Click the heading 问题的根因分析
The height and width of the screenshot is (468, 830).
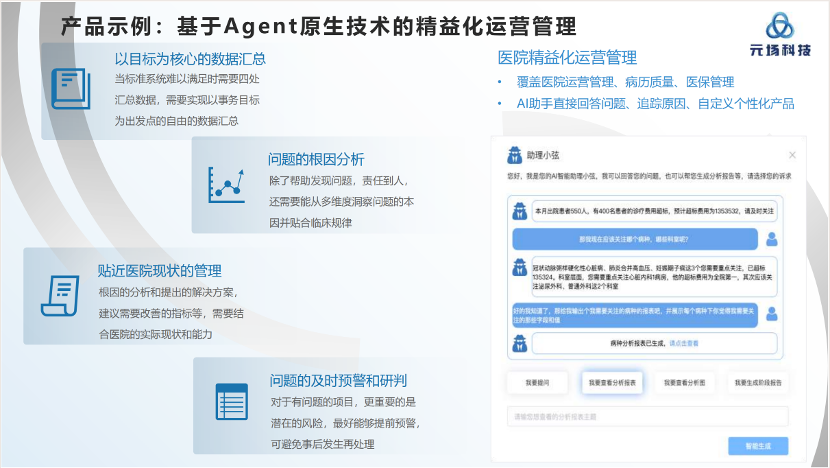pos(316,159)
